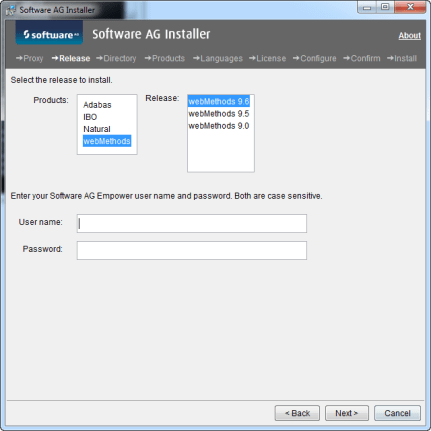The width and height of the screenshot is (431, 431).
Task: Close the Software AG Installer window
Action: [410, 7]
